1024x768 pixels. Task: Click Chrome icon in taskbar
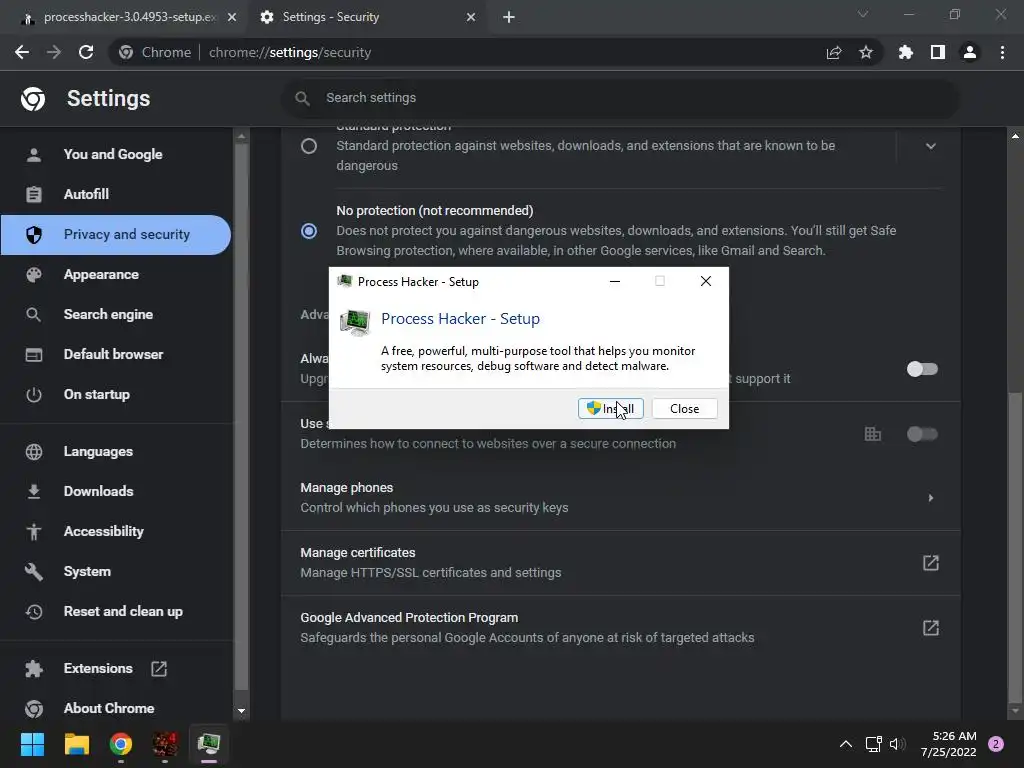click(121, 744)
